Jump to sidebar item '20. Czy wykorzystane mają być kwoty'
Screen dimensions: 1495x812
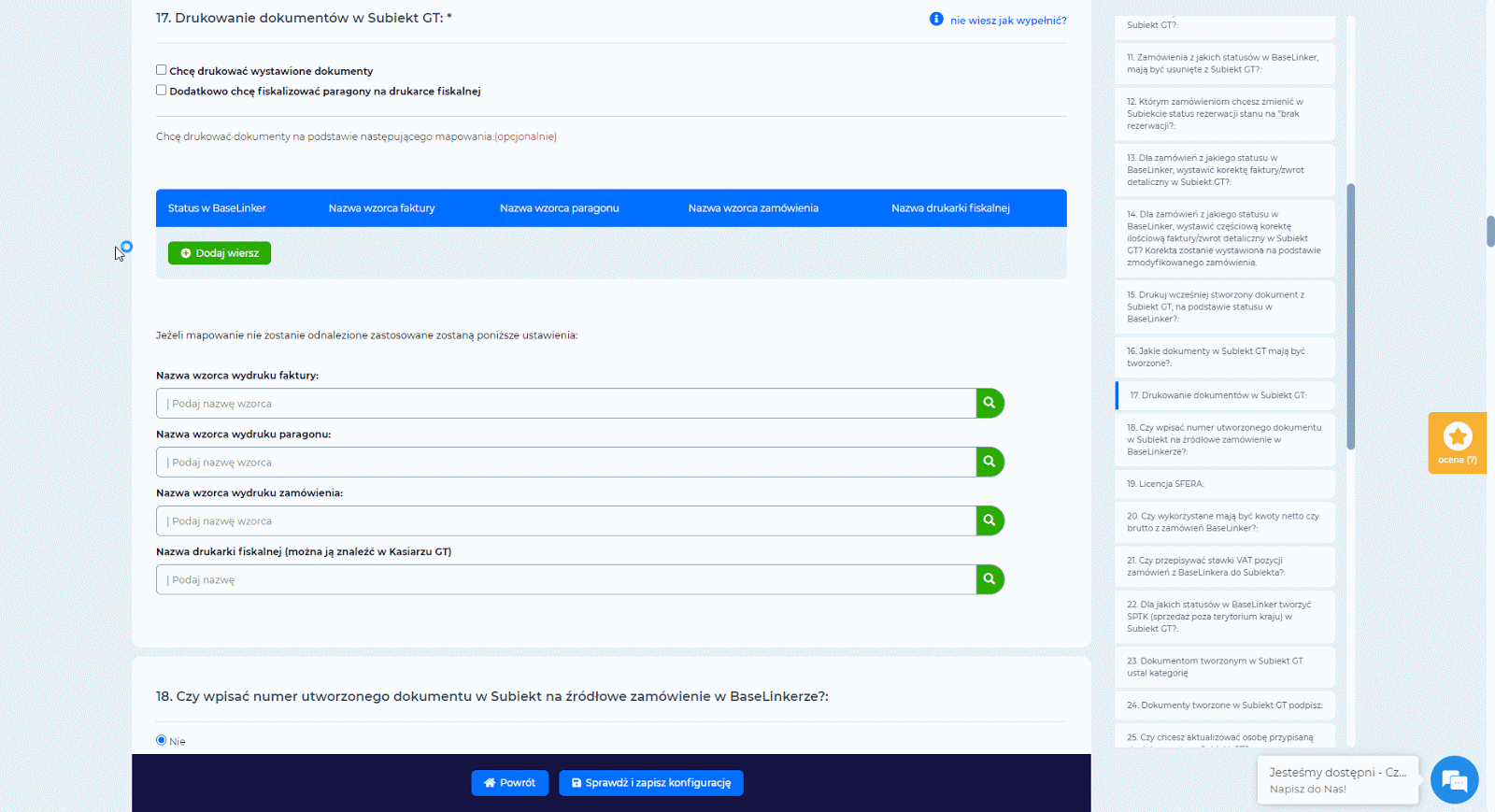point(1224,522)
